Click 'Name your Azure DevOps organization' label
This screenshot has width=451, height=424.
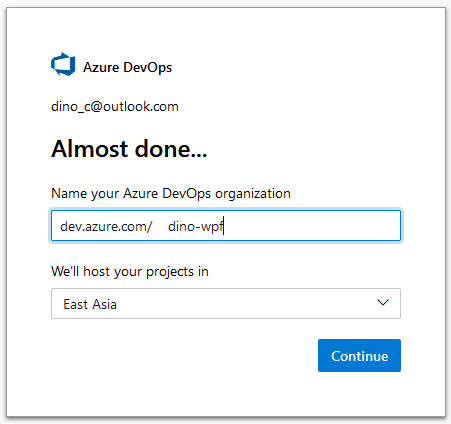coord(171,194)
